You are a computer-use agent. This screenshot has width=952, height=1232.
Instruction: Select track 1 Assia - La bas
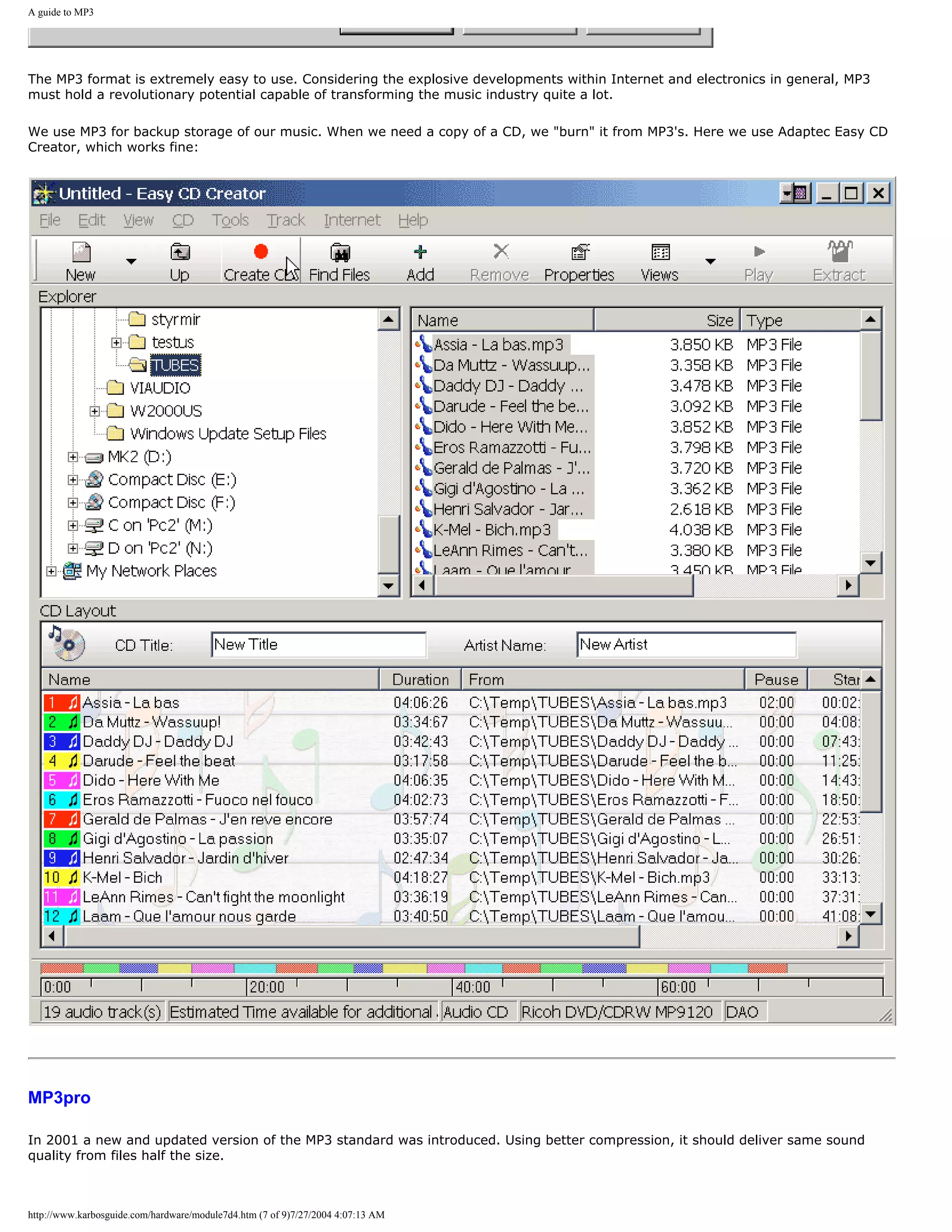coord(131,703)
